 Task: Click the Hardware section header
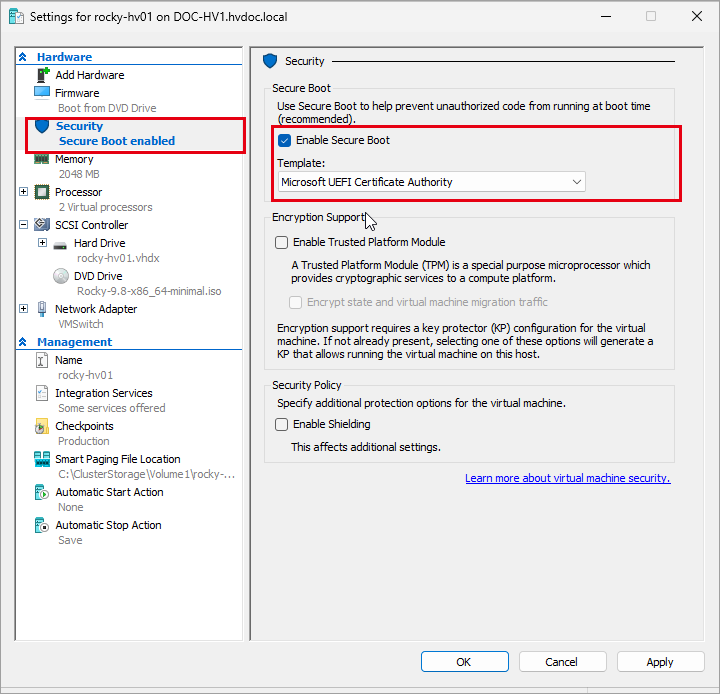[64, 57]
